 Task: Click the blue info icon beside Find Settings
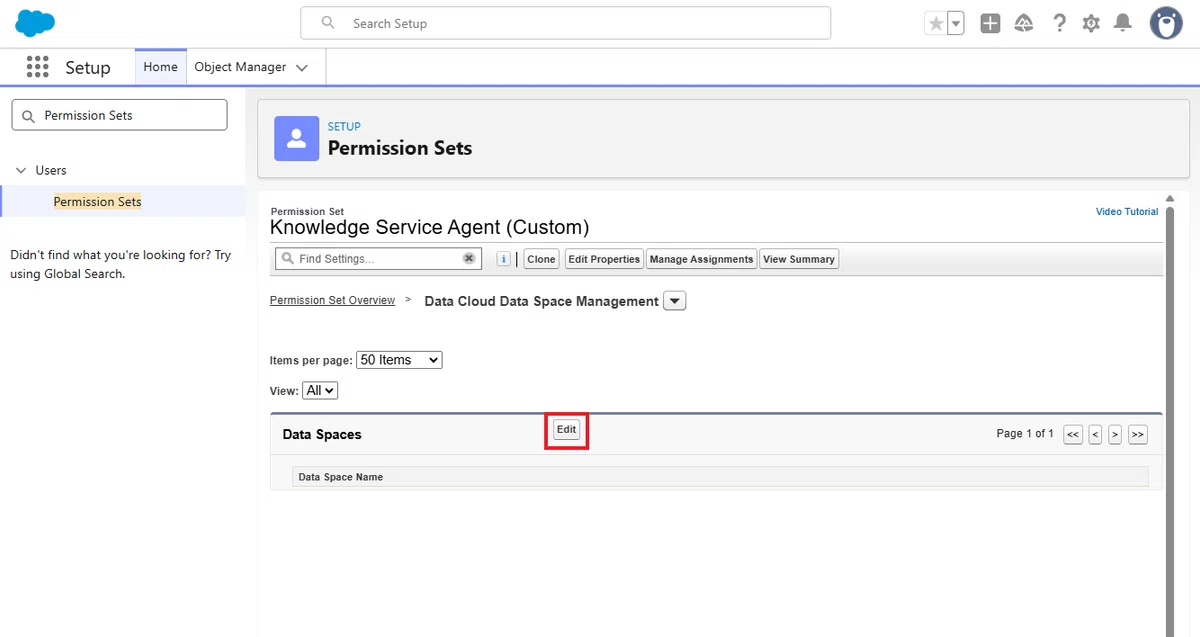[x=503, y=259]
